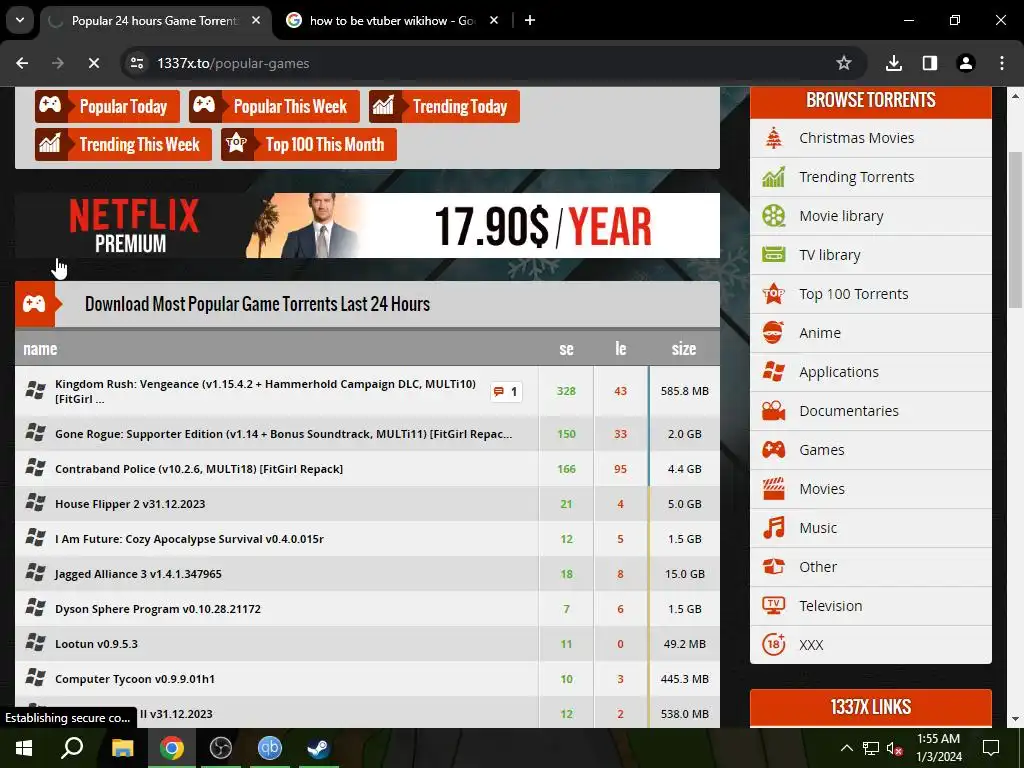1024x768 pixels.
Task: Toggle the Chrome side panel
Action: coord(929,63)
